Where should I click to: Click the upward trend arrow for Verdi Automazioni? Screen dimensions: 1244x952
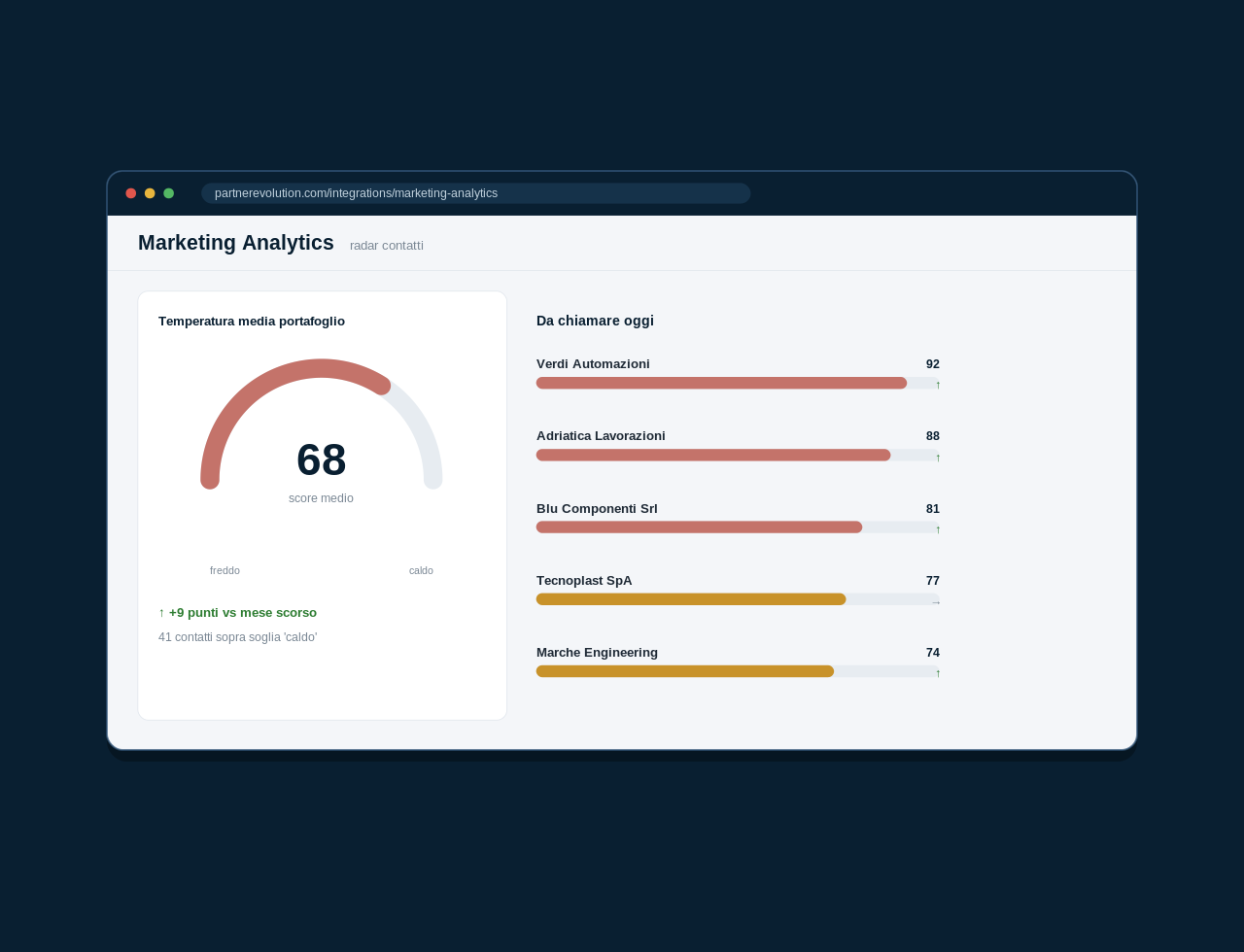click(938, 385)
